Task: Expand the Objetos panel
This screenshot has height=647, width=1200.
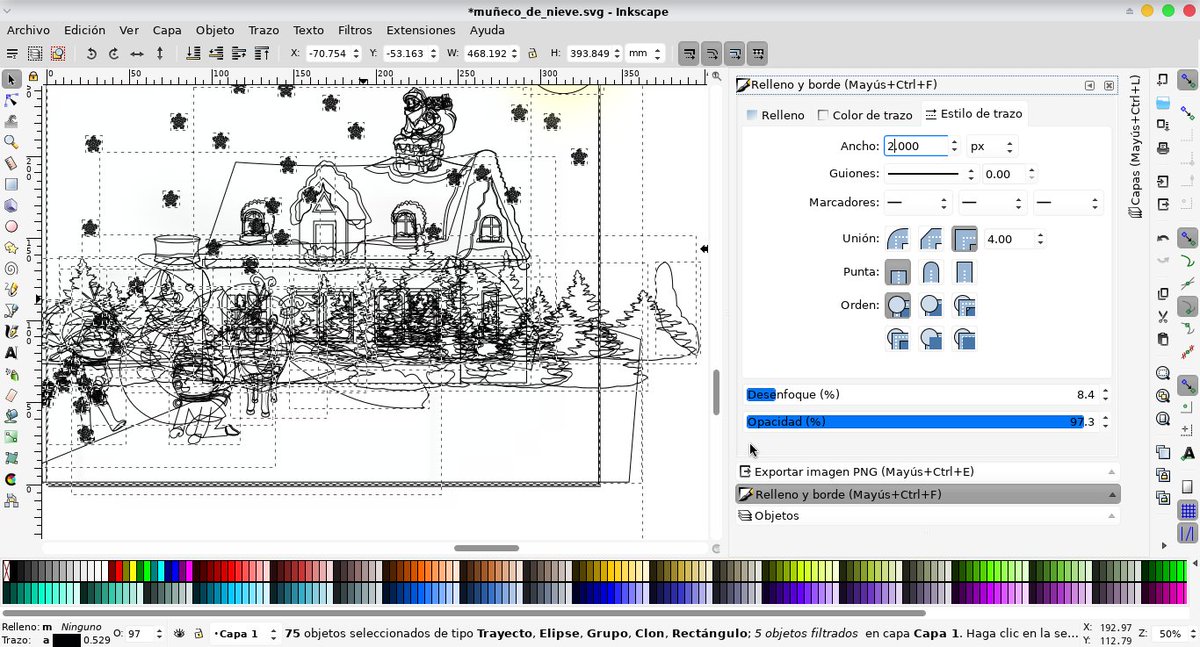Action: 927,515
